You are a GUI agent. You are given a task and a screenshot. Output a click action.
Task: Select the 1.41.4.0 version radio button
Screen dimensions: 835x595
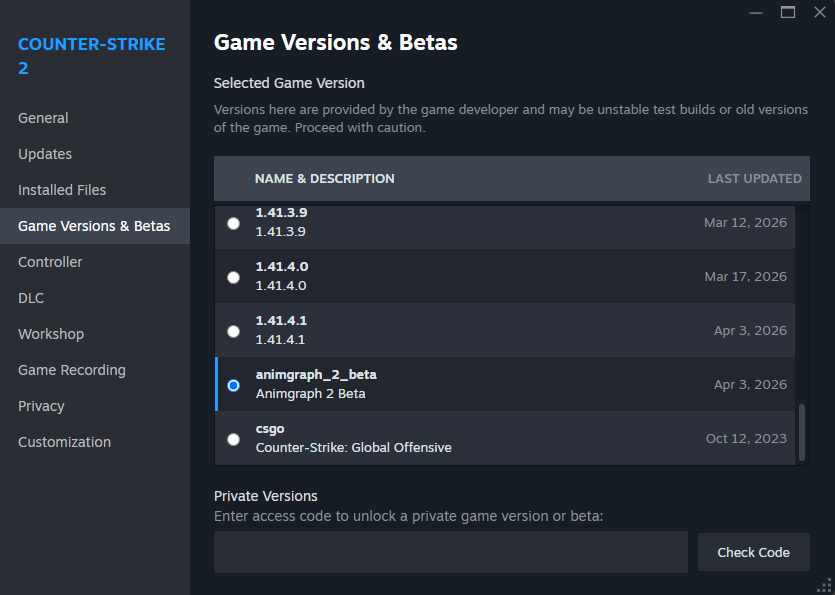click(233, 278)
